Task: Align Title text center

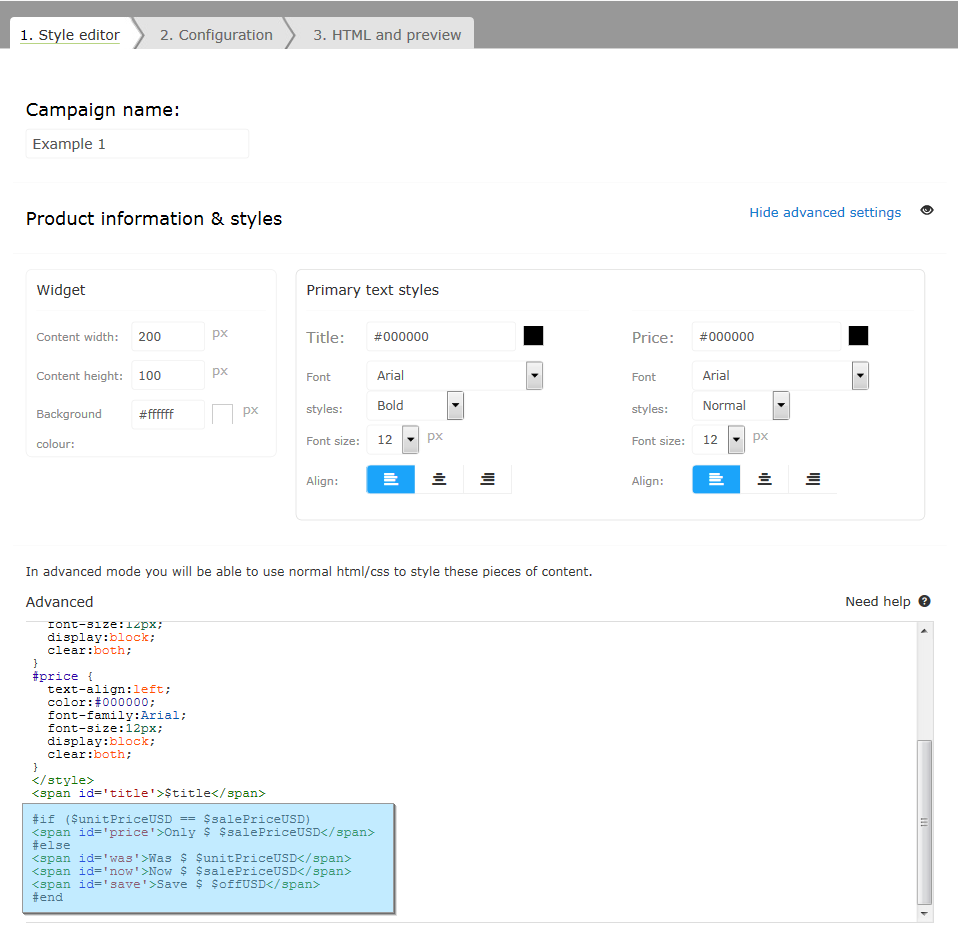Action: pyautogui.click(x=439, y=479)
